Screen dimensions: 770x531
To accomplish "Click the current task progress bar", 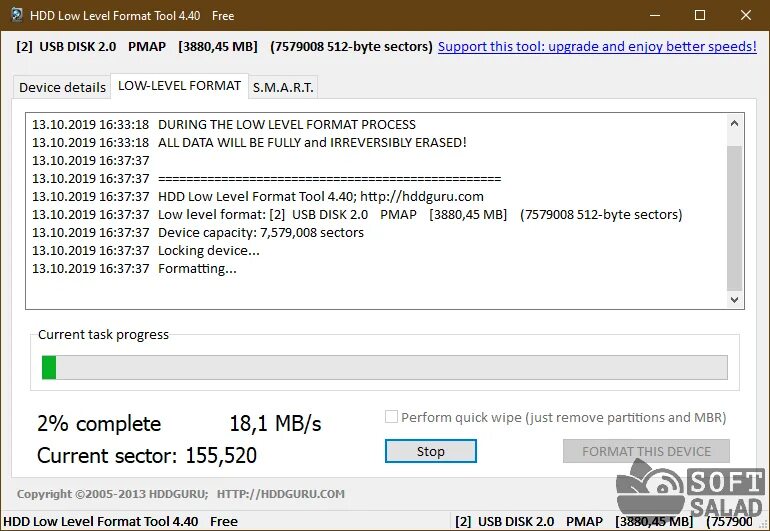I will pyautogui.click(x=385, y=367).
